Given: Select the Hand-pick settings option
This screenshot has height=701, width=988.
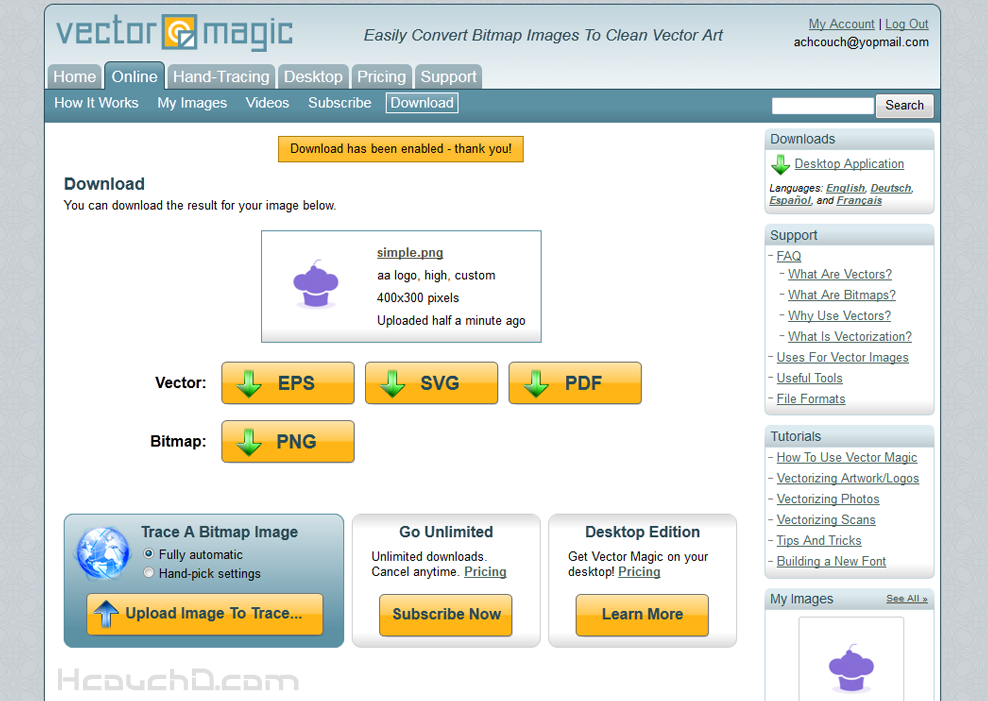Looking at the screenshot, I should [149, 573].
